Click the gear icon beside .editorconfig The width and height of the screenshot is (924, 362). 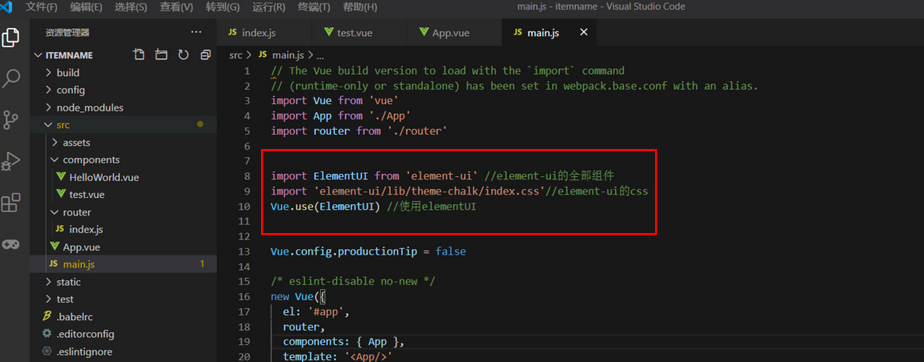pyautogui.click(x=47, y=334)
